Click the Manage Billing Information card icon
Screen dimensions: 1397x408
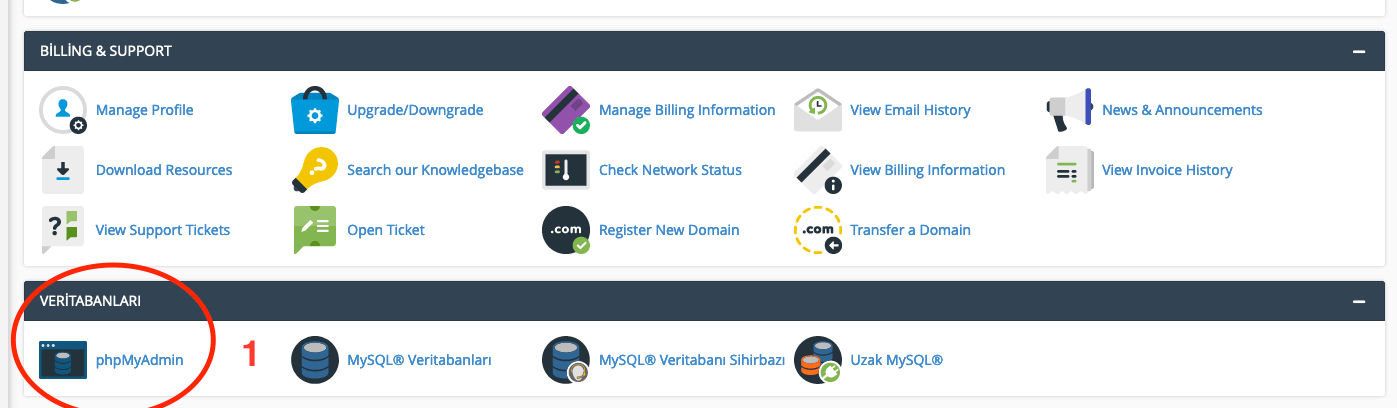pos(566,110)
